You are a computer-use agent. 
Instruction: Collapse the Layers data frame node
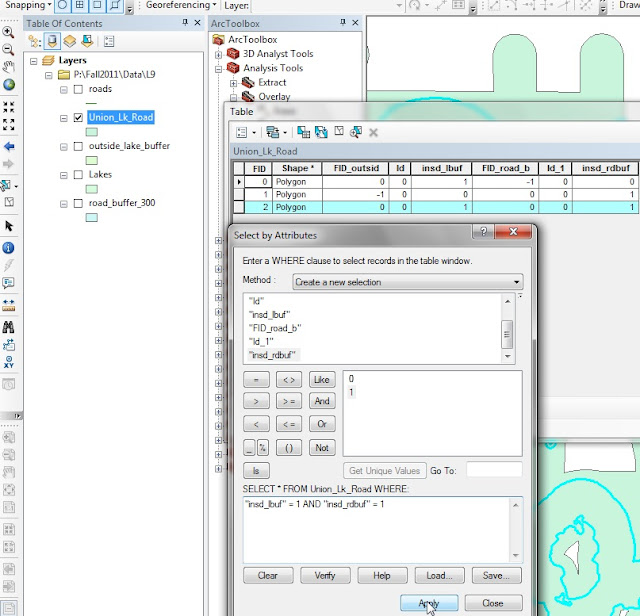click(x=33, y=61)
